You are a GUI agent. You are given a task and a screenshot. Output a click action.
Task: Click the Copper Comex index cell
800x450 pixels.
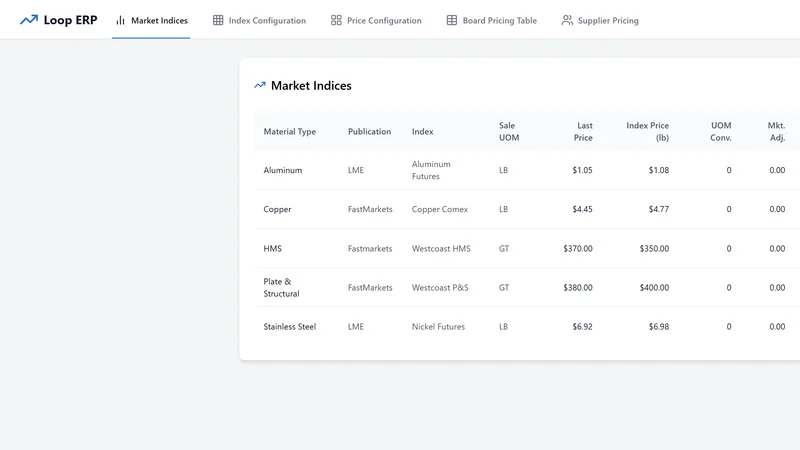click(440, 209)
